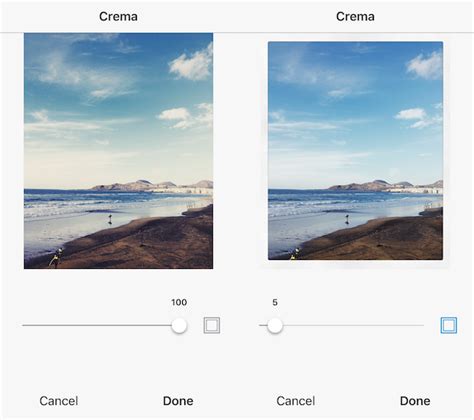Disable the blue highlighted frame border icon
474x420 pixels.
(x=449, y=325)
